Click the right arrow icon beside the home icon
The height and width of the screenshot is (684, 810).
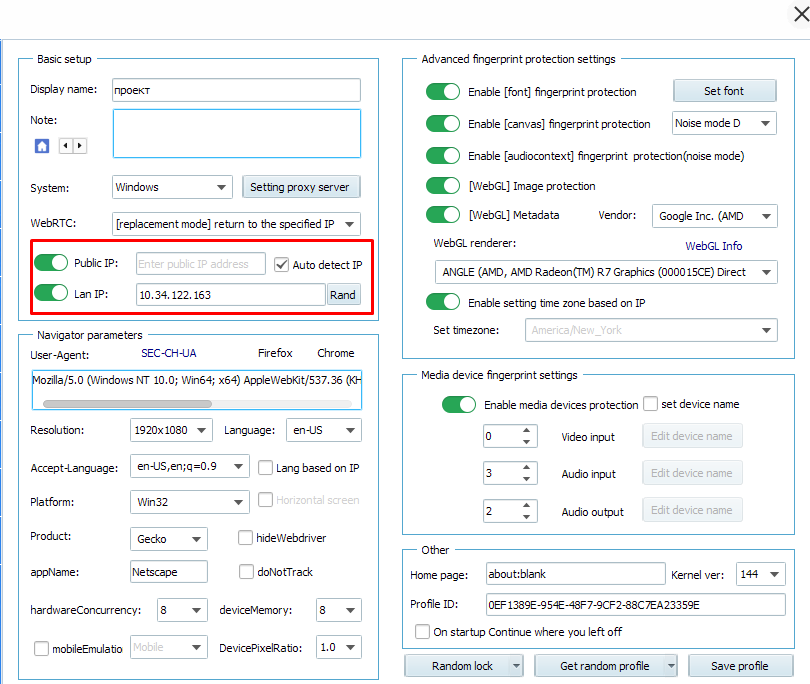(78, 144)
